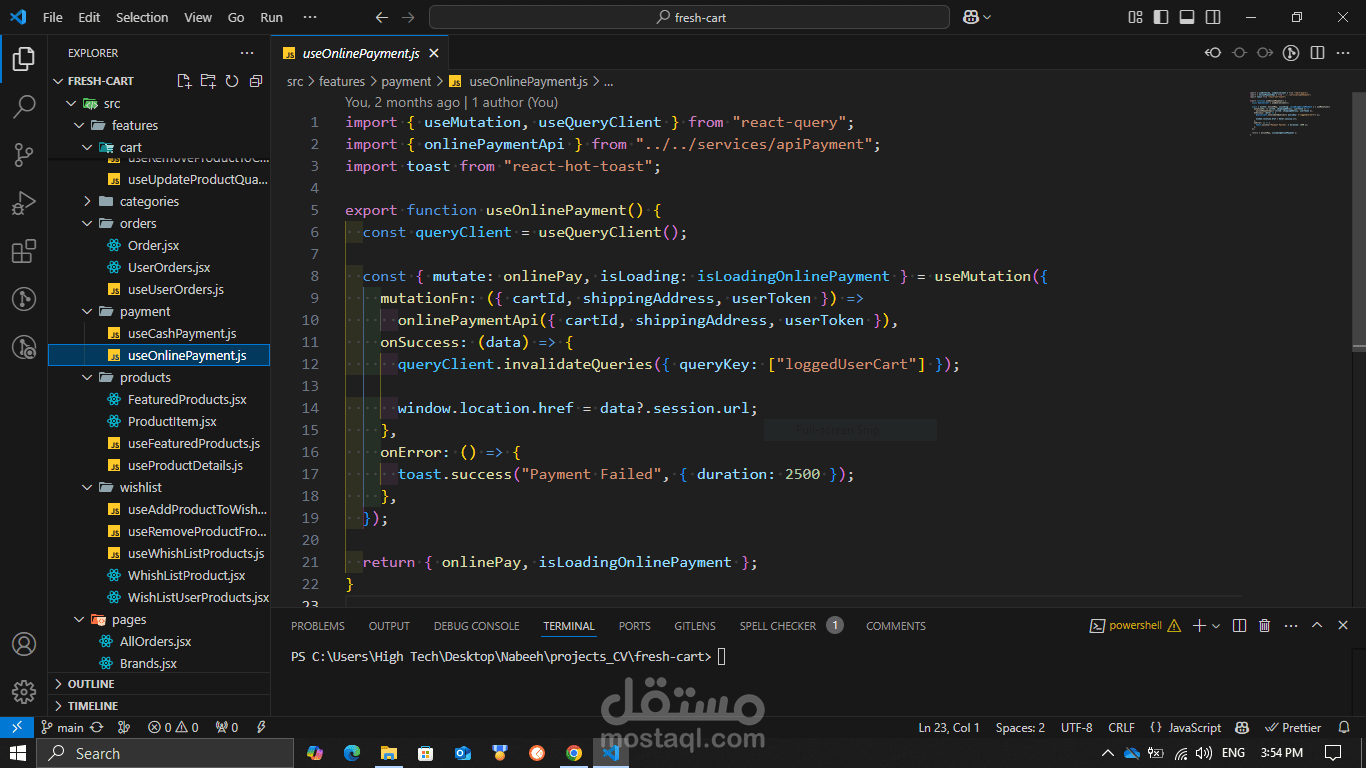The image size is (1366, 768).
Task: Click New File icon in explorer header
Action: tap(184, 81)
